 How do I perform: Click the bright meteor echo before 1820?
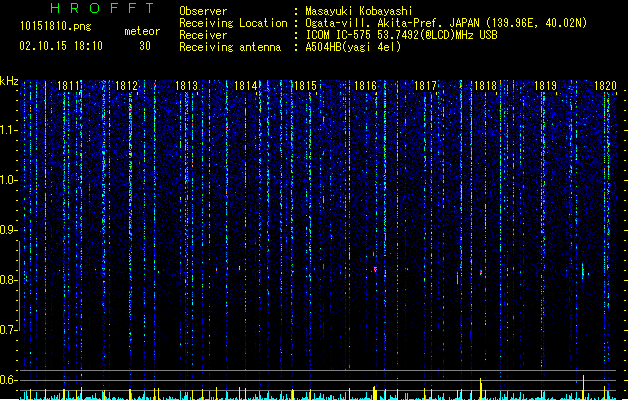point(583,272)
